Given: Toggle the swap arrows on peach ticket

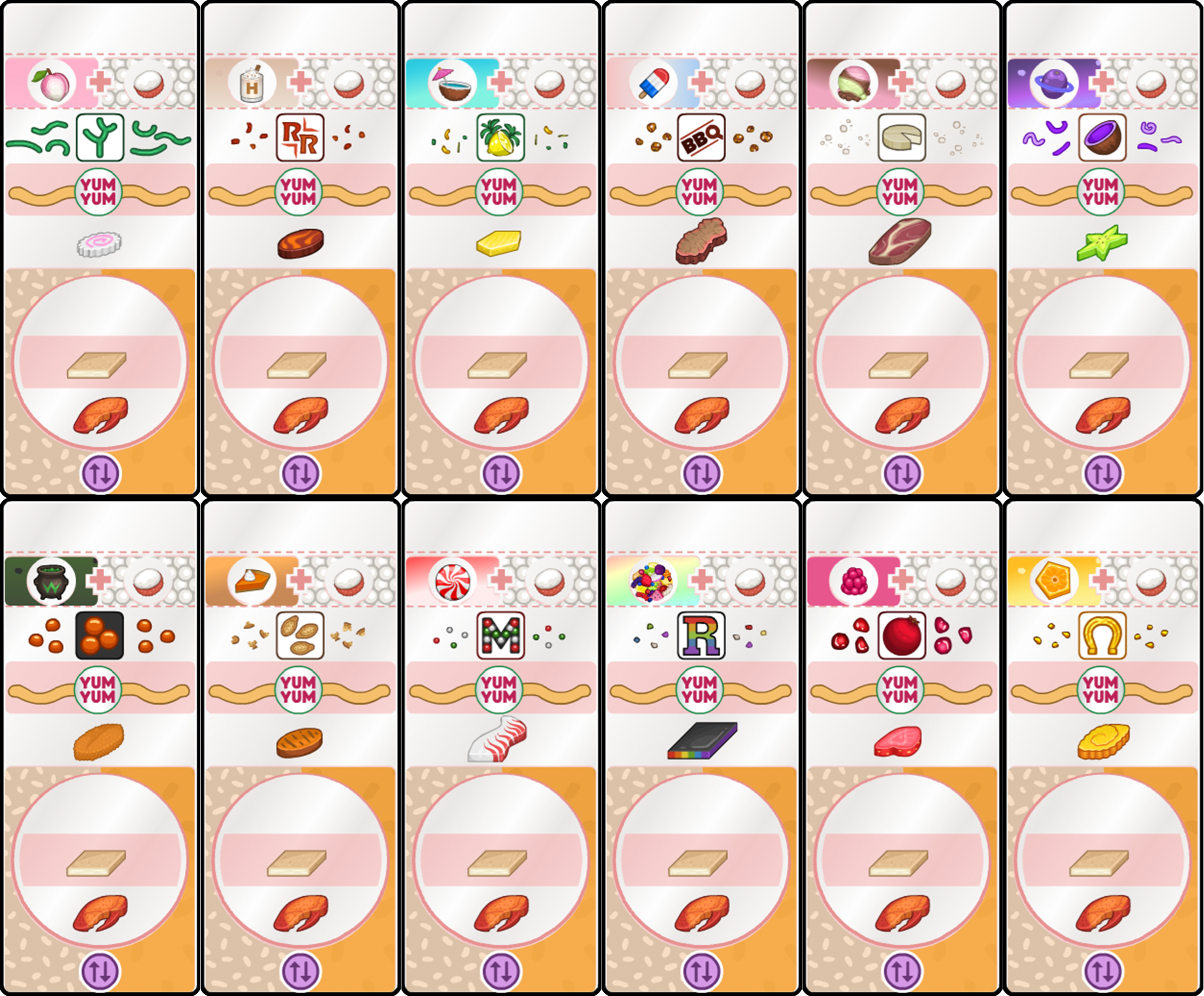Looking at the screenshot, I should (100, 474).
